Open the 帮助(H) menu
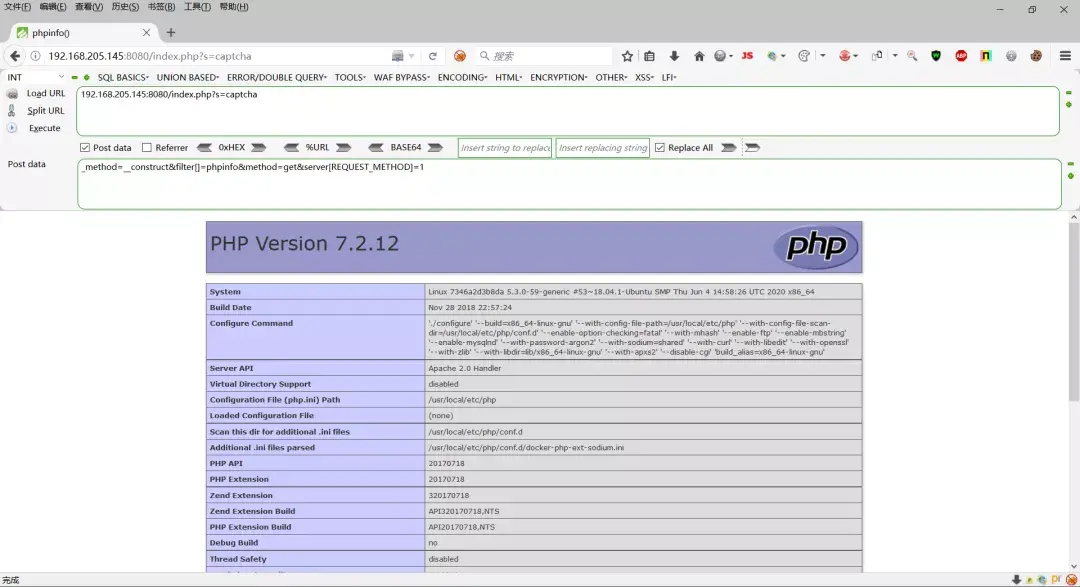Image resolution: width=1080 pixels, height=587 pixels. (233, 7)
